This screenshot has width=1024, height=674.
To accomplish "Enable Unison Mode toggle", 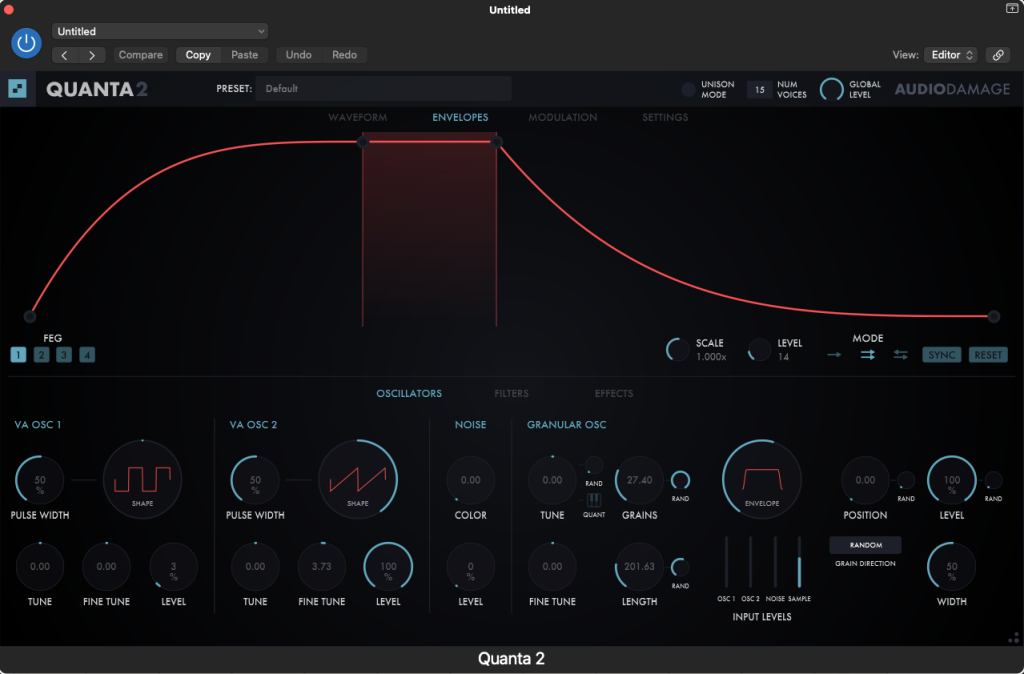I will 688,89.
